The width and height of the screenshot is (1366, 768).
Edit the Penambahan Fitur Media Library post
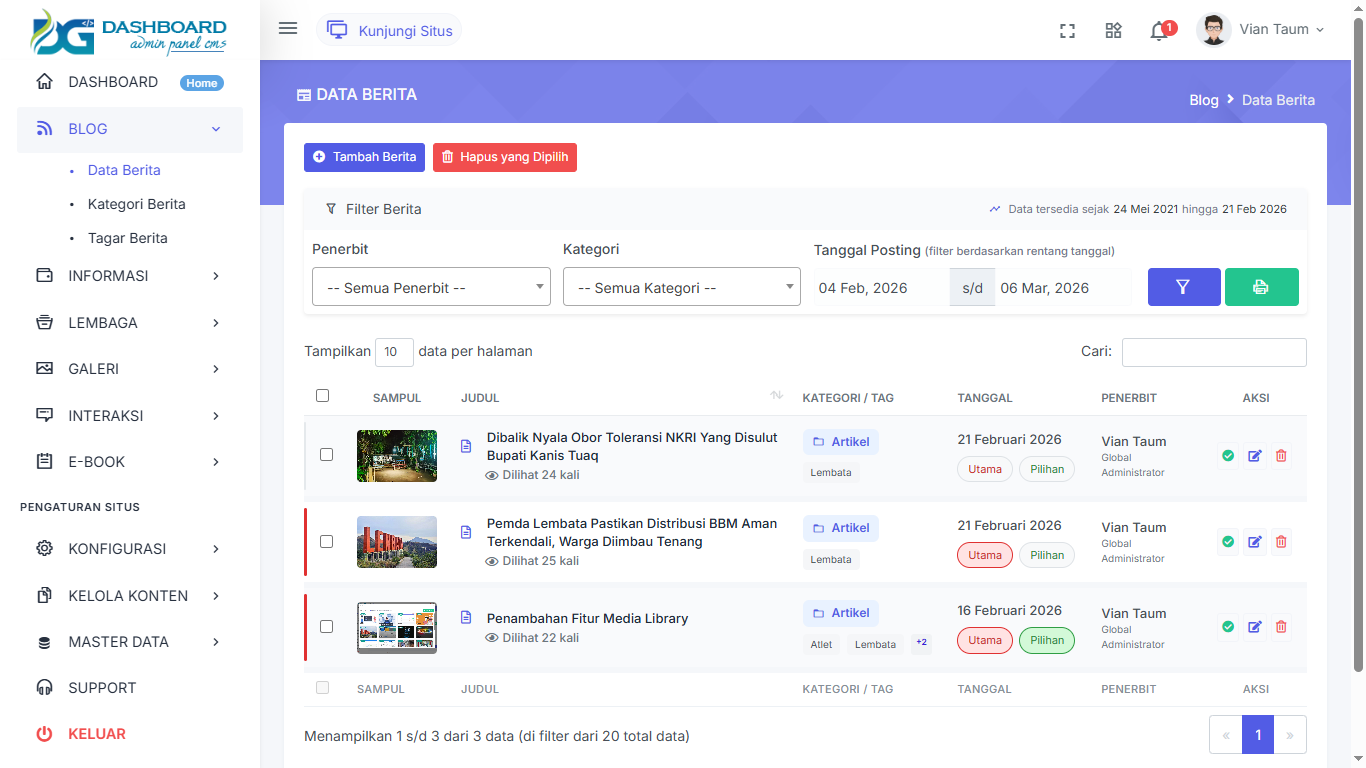pyautogui.click(x=1255, y=627)
